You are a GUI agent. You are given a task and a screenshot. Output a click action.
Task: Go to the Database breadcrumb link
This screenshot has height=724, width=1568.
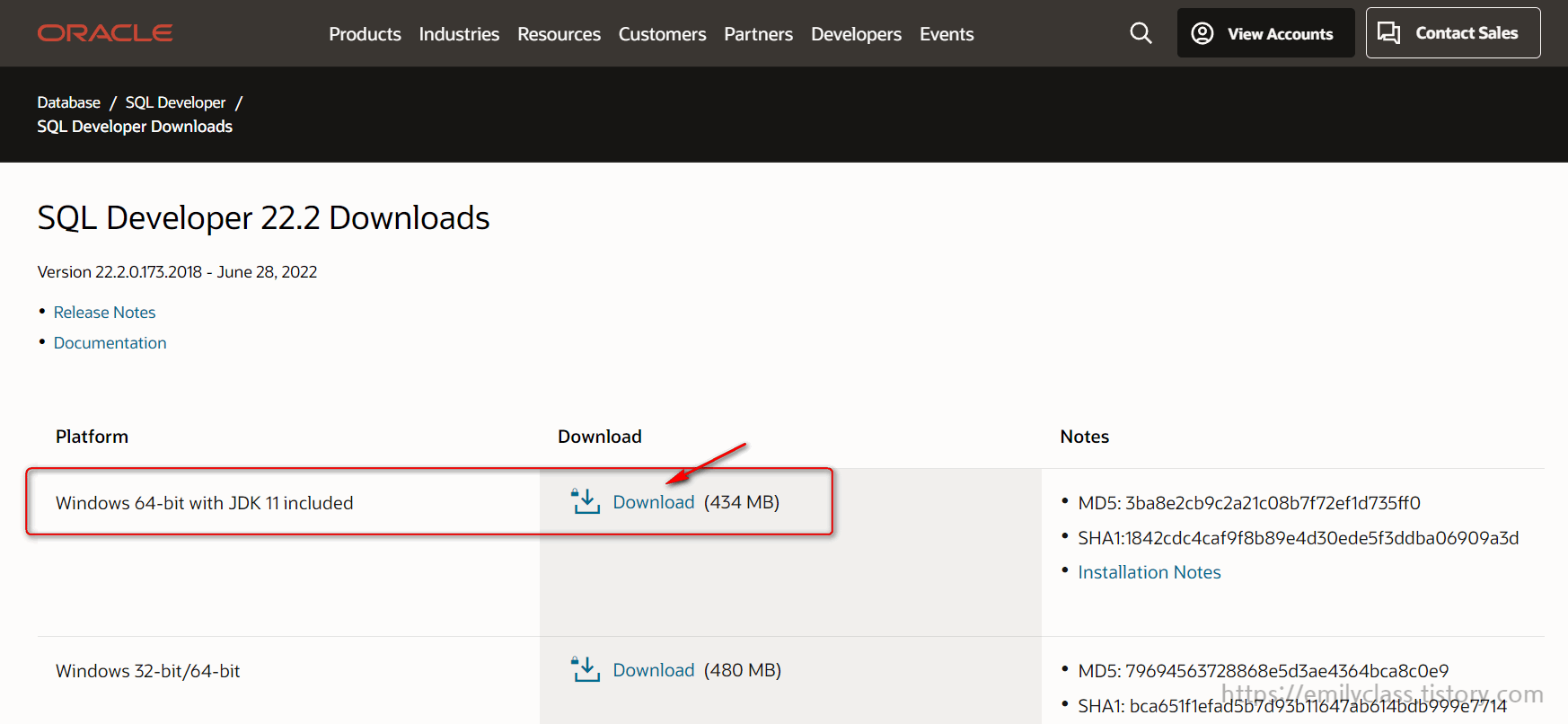[x=69, y=102]
